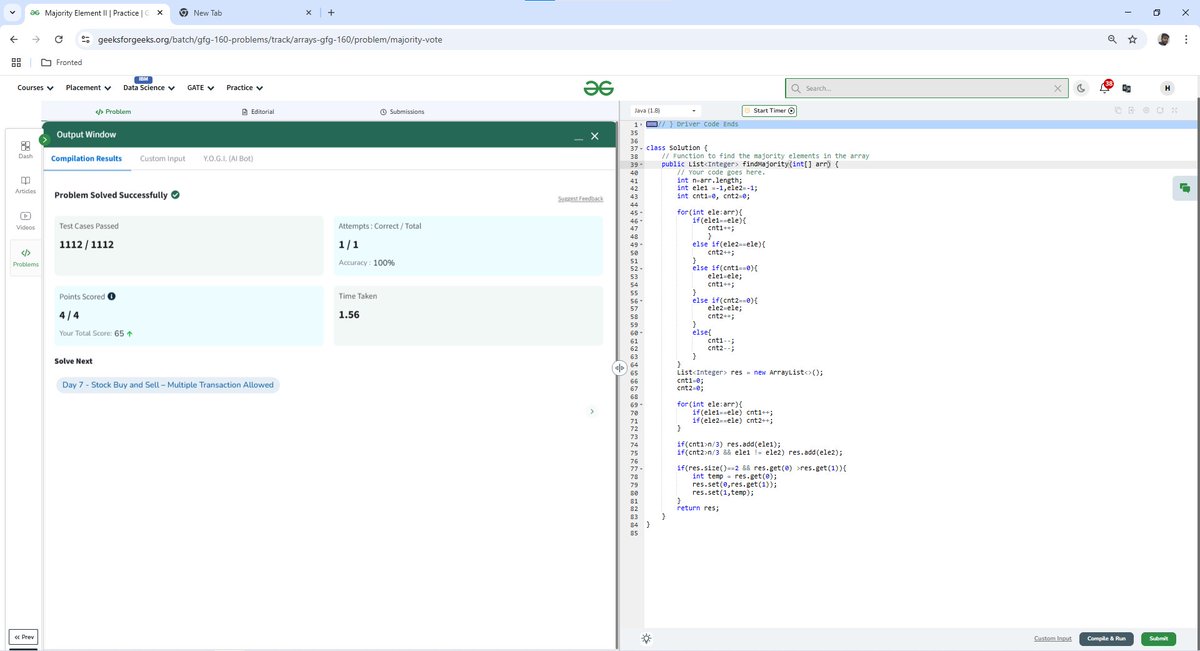Select the Y.O.G.I. (AI Bot) tab
Image resolution: width=1200 pixels, height=651 pixels.
click(228, 158)
